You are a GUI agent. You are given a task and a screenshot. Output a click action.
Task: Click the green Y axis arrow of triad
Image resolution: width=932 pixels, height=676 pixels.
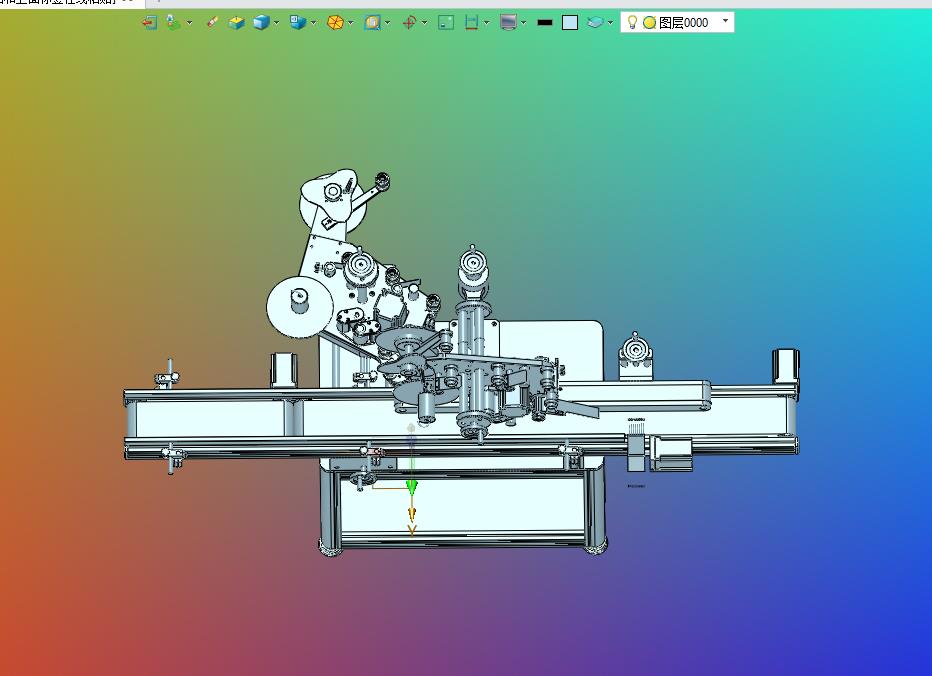tap(411, 488)
